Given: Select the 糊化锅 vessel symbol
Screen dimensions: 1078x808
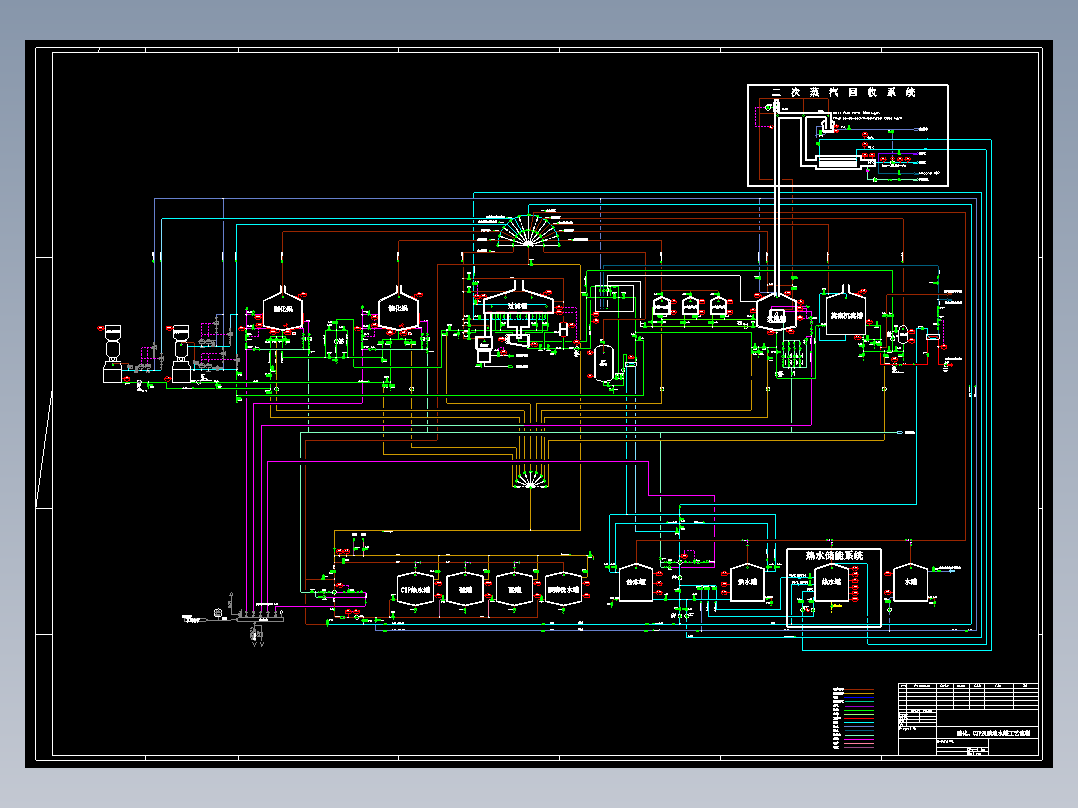Looking at the screenshot, I should [x=283, y=307].
